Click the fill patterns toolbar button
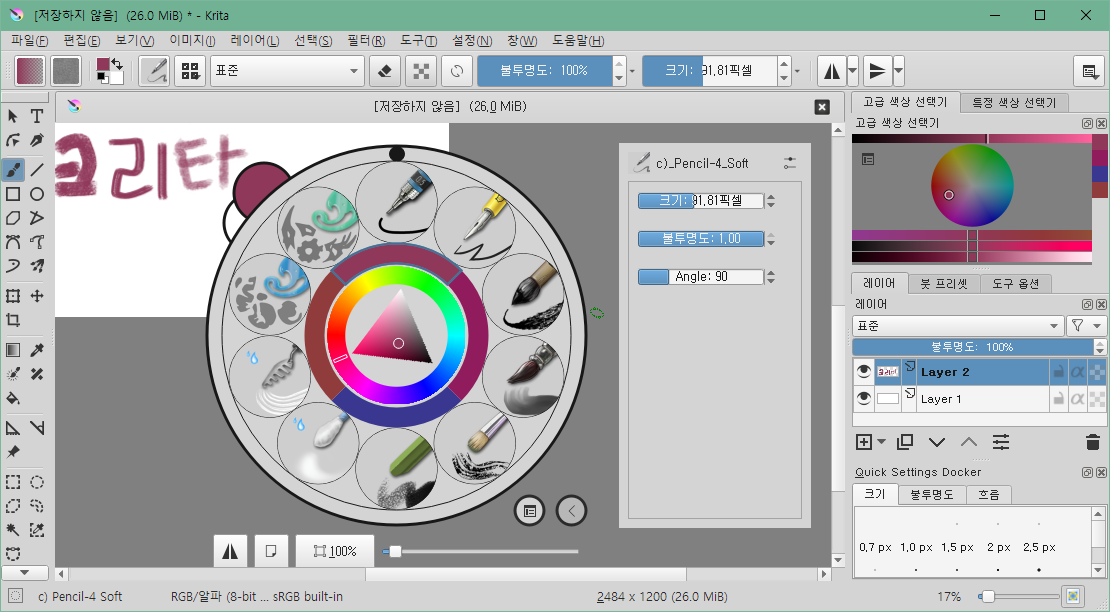The image size is (1110, 612). 66,71
